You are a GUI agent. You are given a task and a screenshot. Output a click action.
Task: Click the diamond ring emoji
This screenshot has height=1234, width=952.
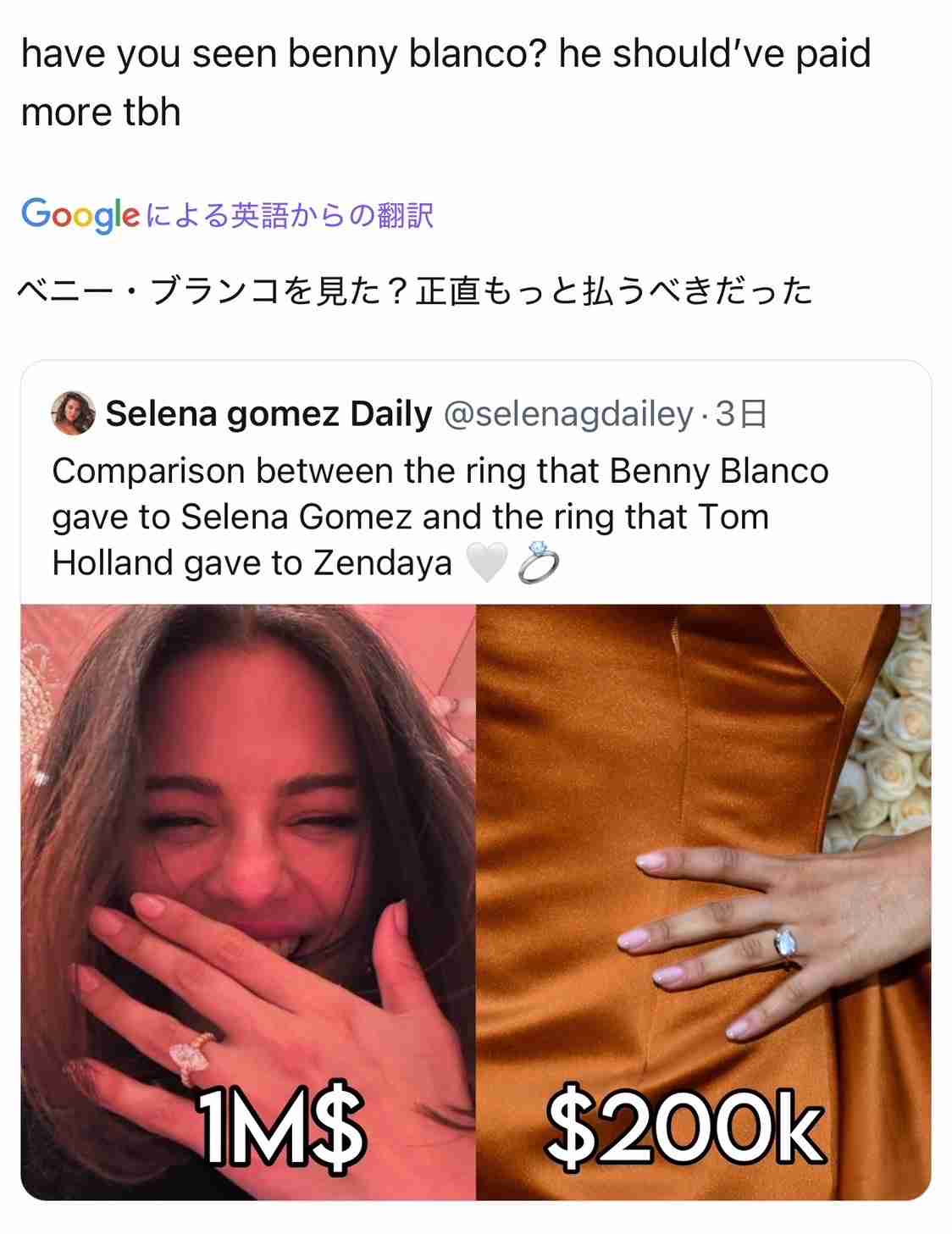537,563
